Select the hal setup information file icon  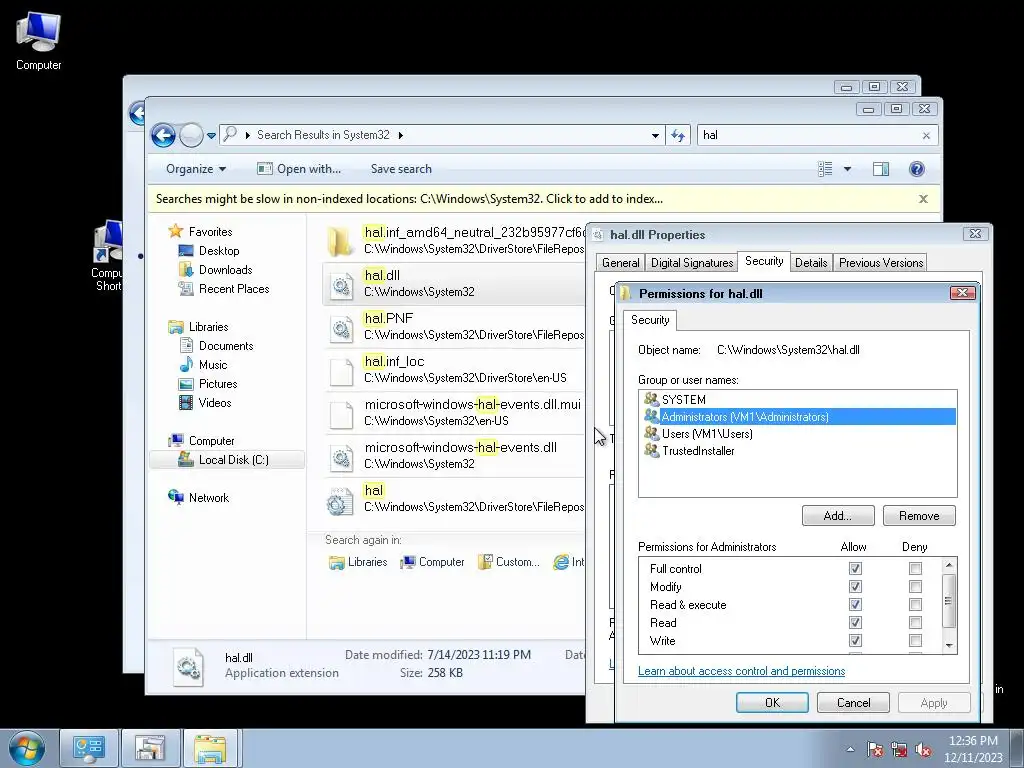click(340, 500)
